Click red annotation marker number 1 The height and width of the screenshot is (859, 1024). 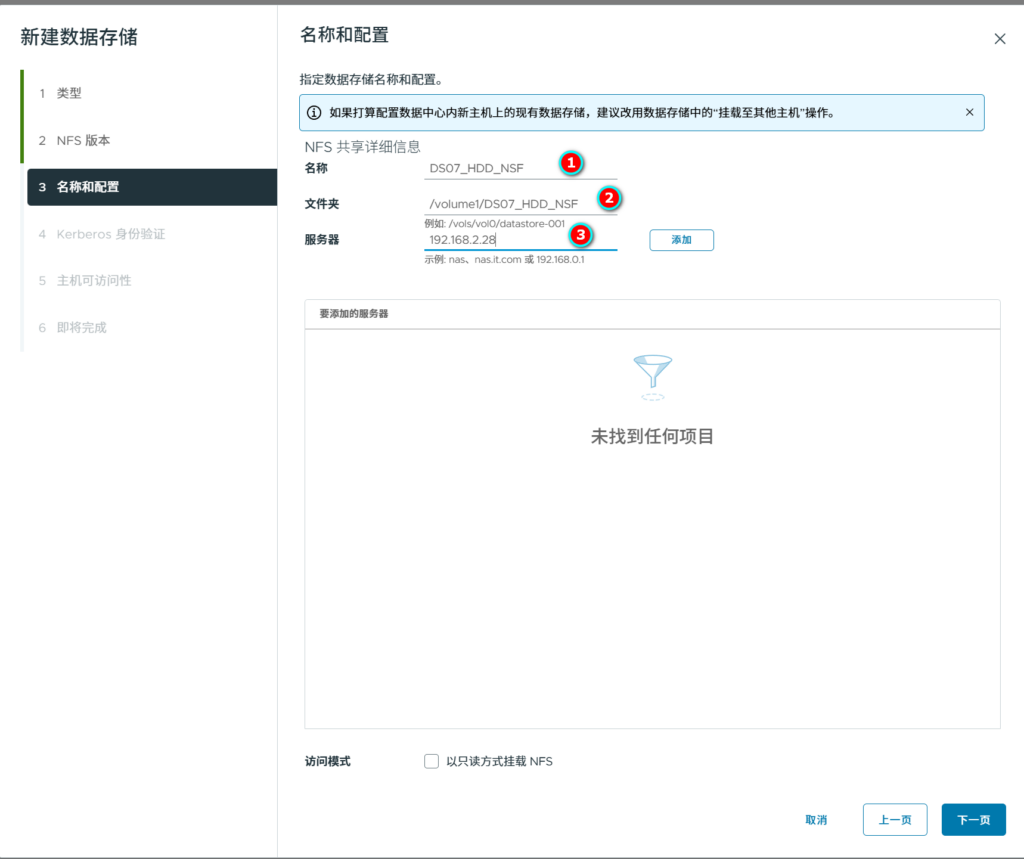[570, 163]
